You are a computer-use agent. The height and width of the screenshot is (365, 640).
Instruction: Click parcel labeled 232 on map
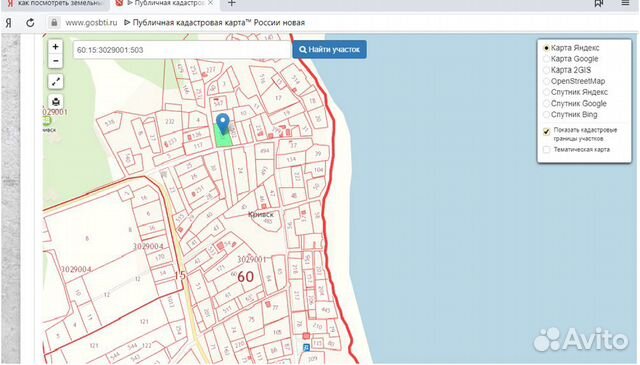170,122
